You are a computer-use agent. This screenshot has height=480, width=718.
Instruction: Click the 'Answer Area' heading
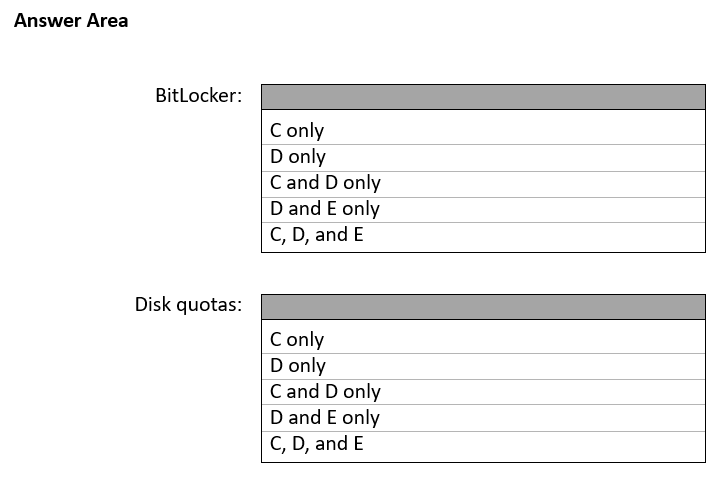tap(71, 21)
